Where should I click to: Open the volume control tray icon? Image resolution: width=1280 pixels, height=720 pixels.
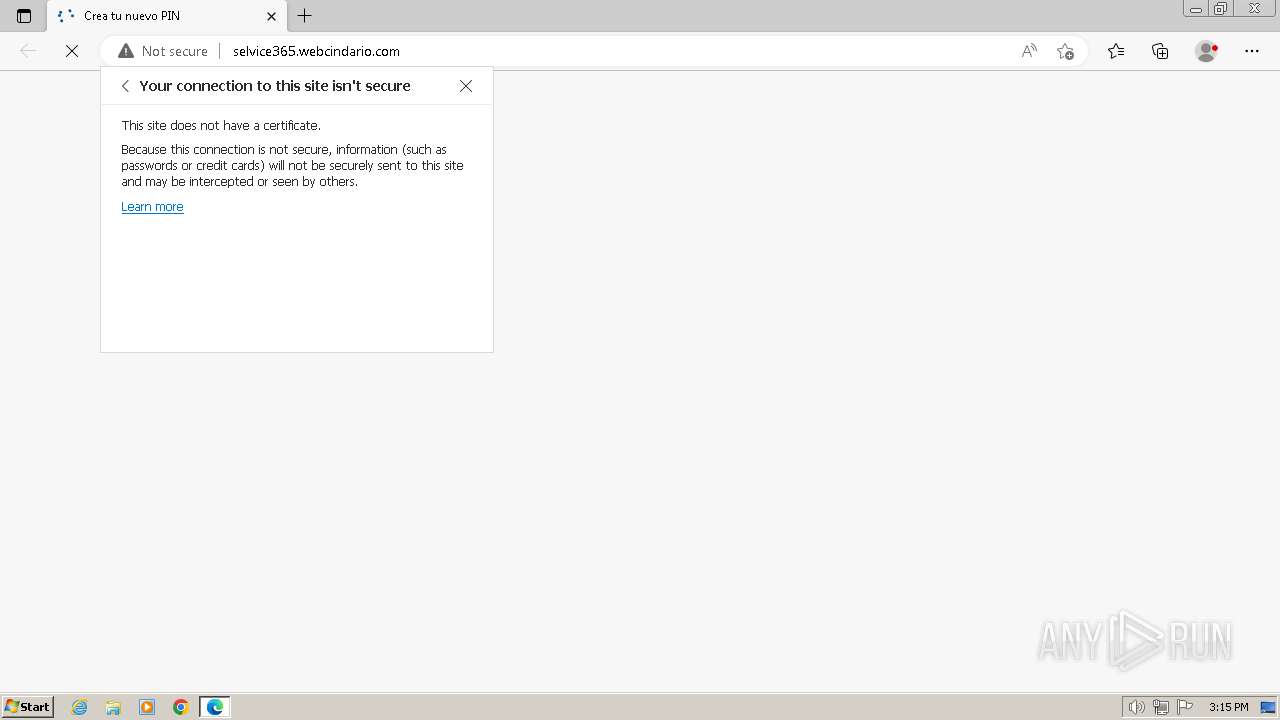(1136, 707)
